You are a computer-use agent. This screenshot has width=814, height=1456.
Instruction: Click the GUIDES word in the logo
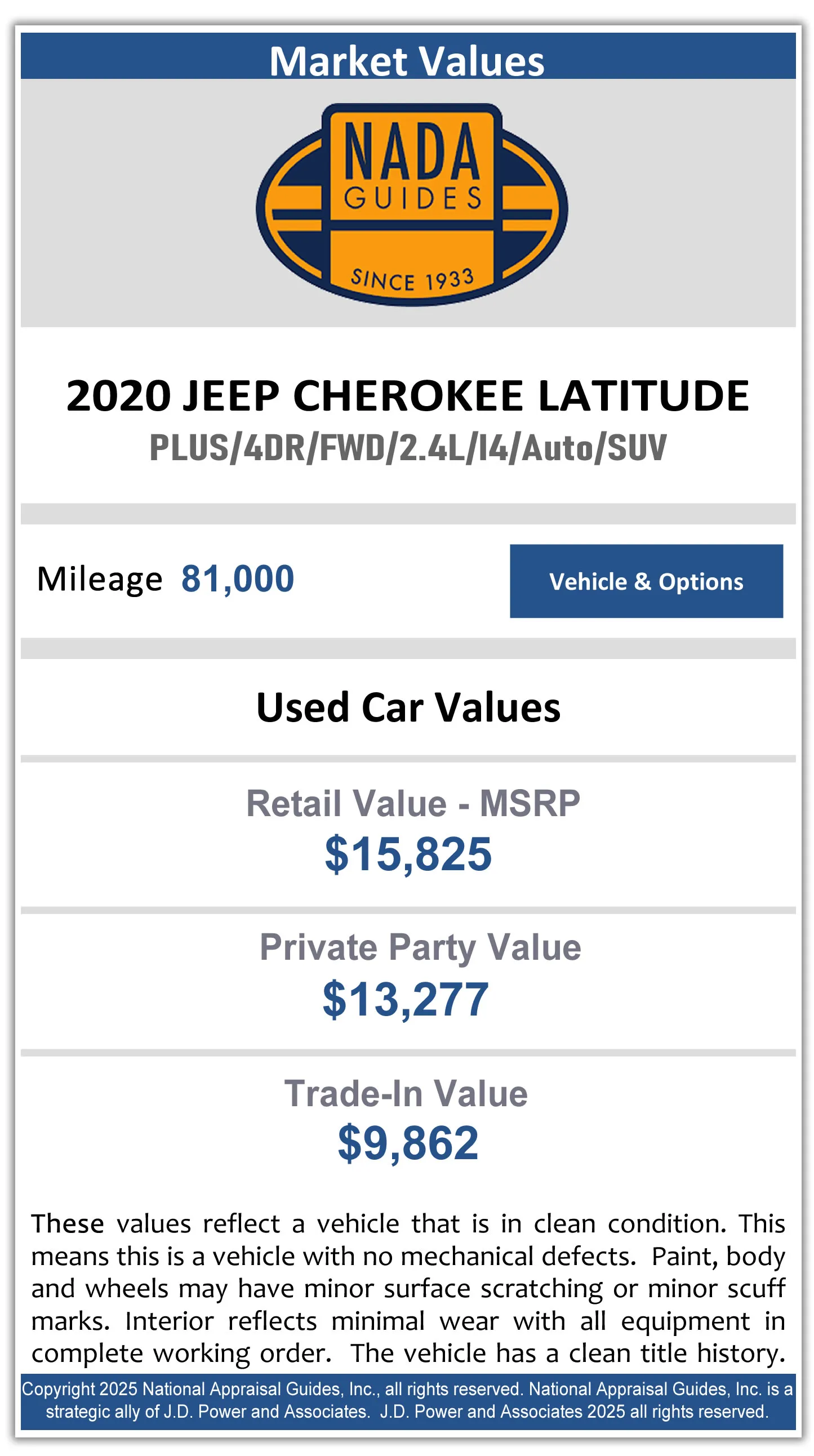[413, 198]
